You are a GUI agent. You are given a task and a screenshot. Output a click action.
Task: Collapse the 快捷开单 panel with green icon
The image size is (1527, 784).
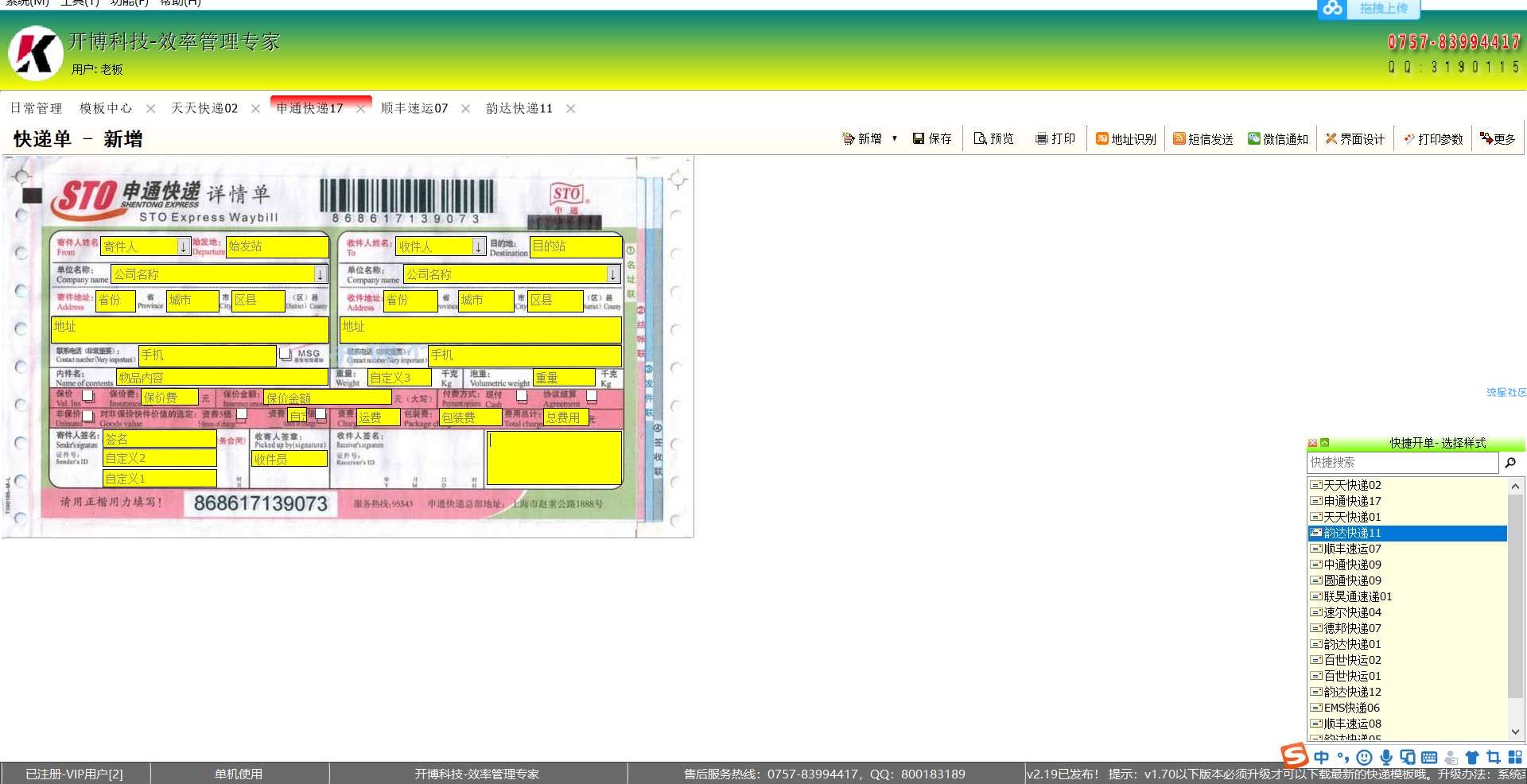[1324, 443]
